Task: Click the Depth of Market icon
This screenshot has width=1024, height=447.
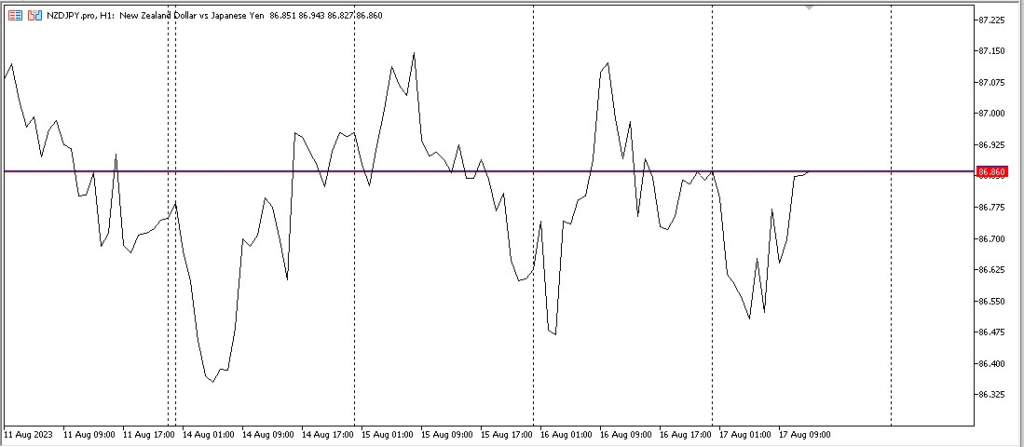Action: (x=35, y=16)
